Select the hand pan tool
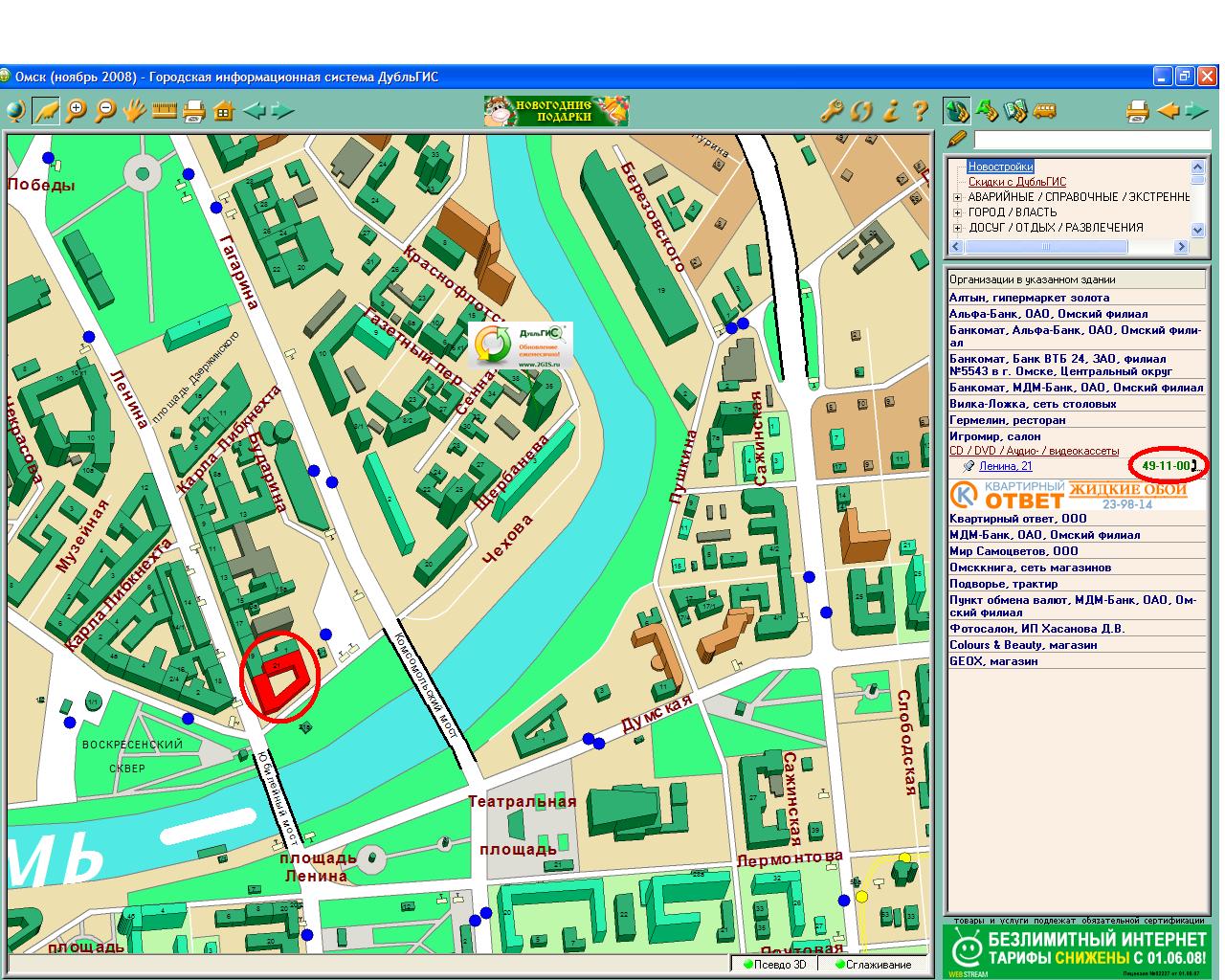This screenshot has width=1225, height=980. tap(134, 111)
